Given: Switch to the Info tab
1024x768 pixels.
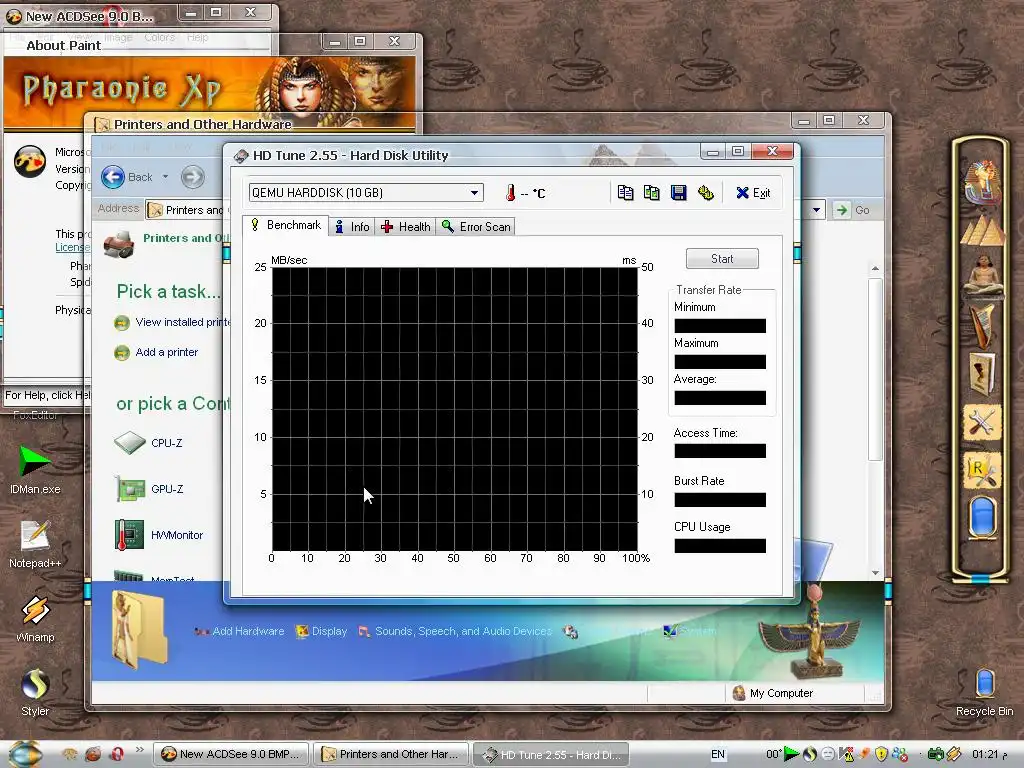Looking at the screenshot, I should [x=352, y=227].
